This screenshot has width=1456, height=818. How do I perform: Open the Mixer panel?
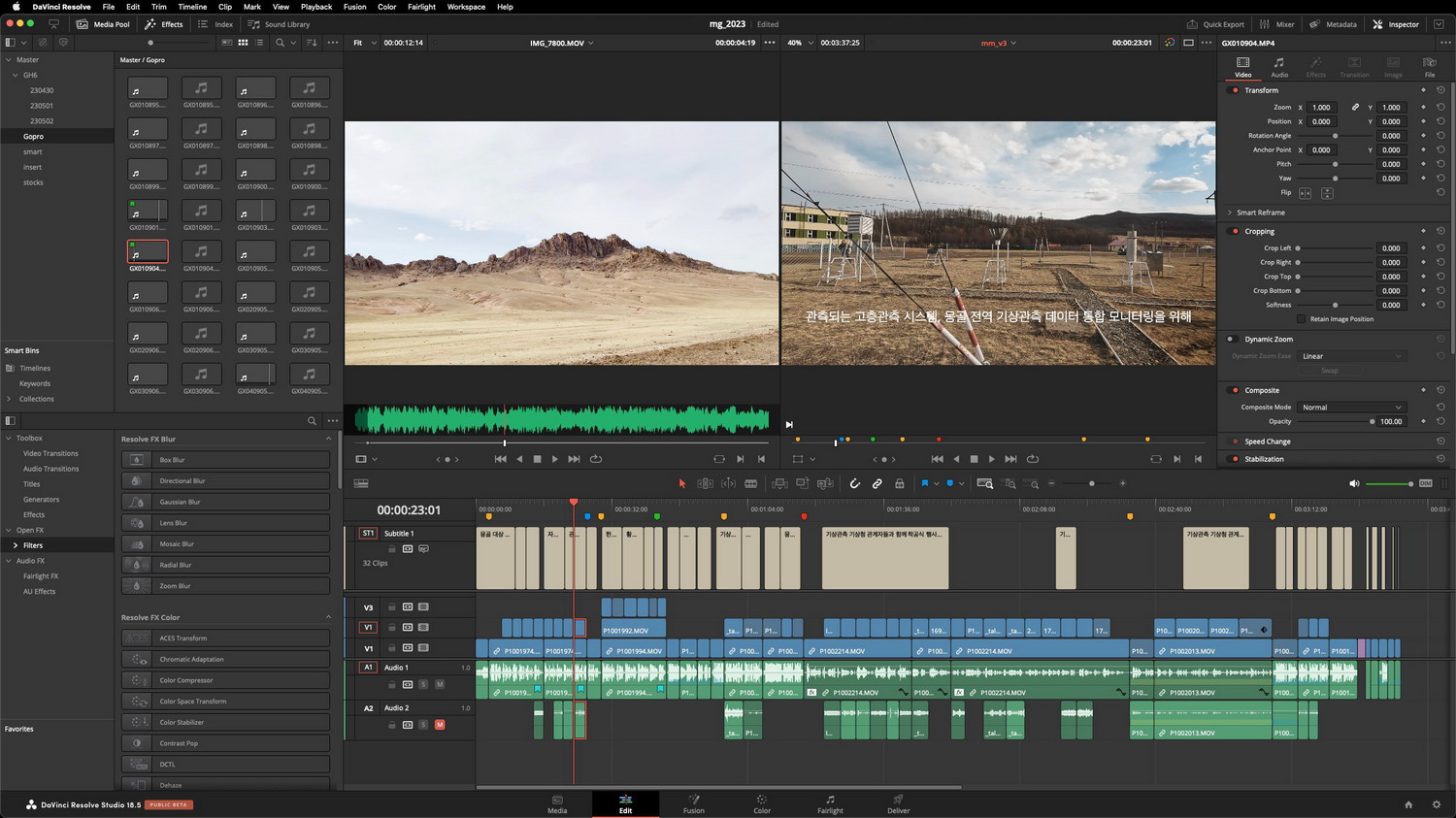coord(1276,24)
